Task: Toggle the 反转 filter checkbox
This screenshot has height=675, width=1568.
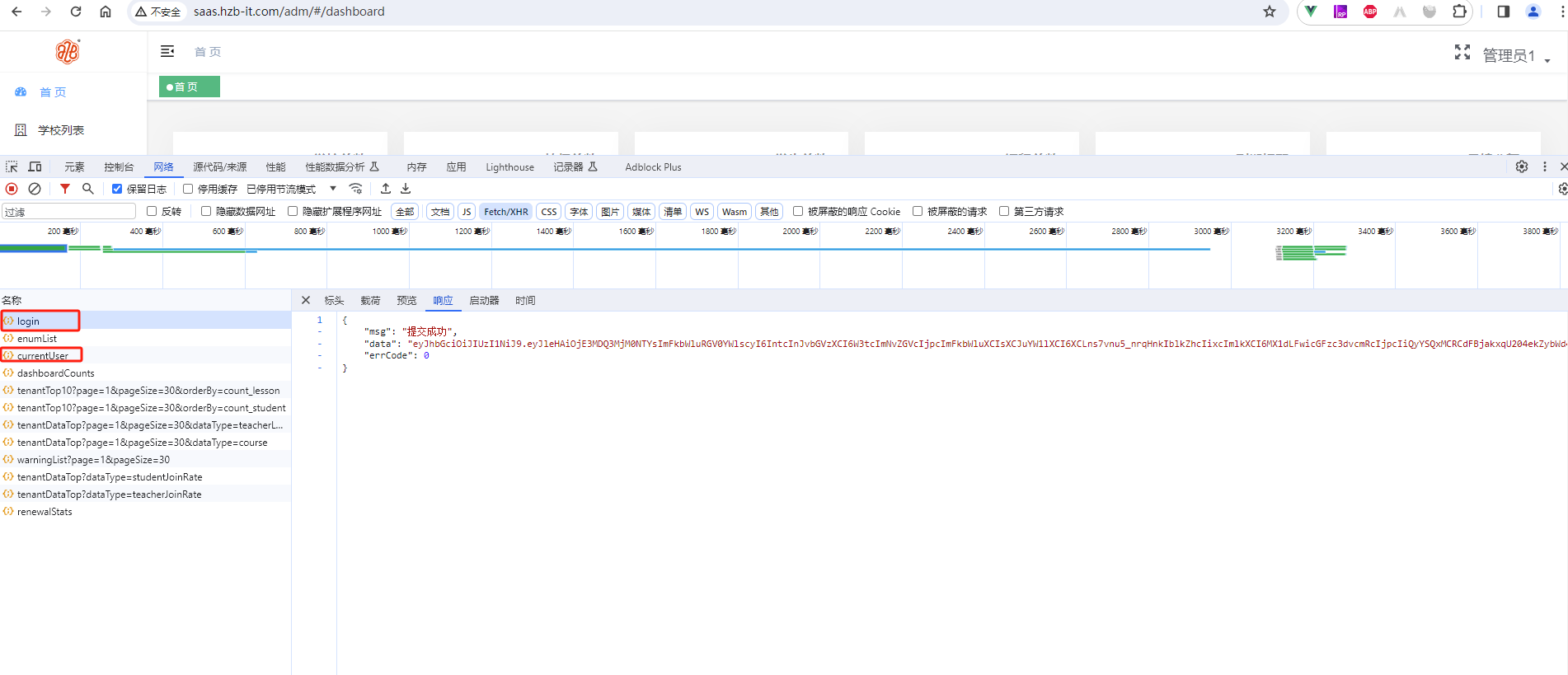Action: pos(152,211)
